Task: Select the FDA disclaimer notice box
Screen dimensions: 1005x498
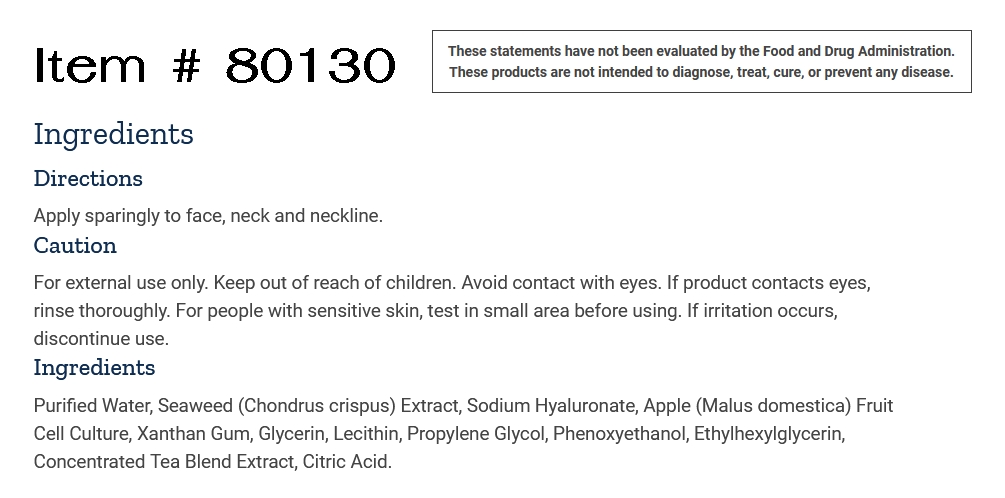Action: point(701,62)
